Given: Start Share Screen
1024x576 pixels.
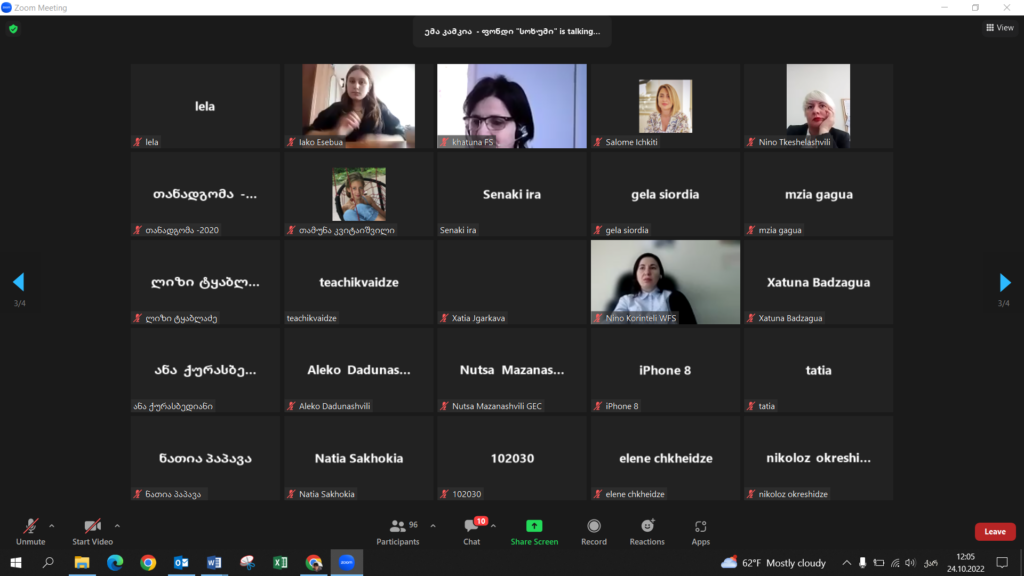Looking at the screenshot, I should [534, 530].
